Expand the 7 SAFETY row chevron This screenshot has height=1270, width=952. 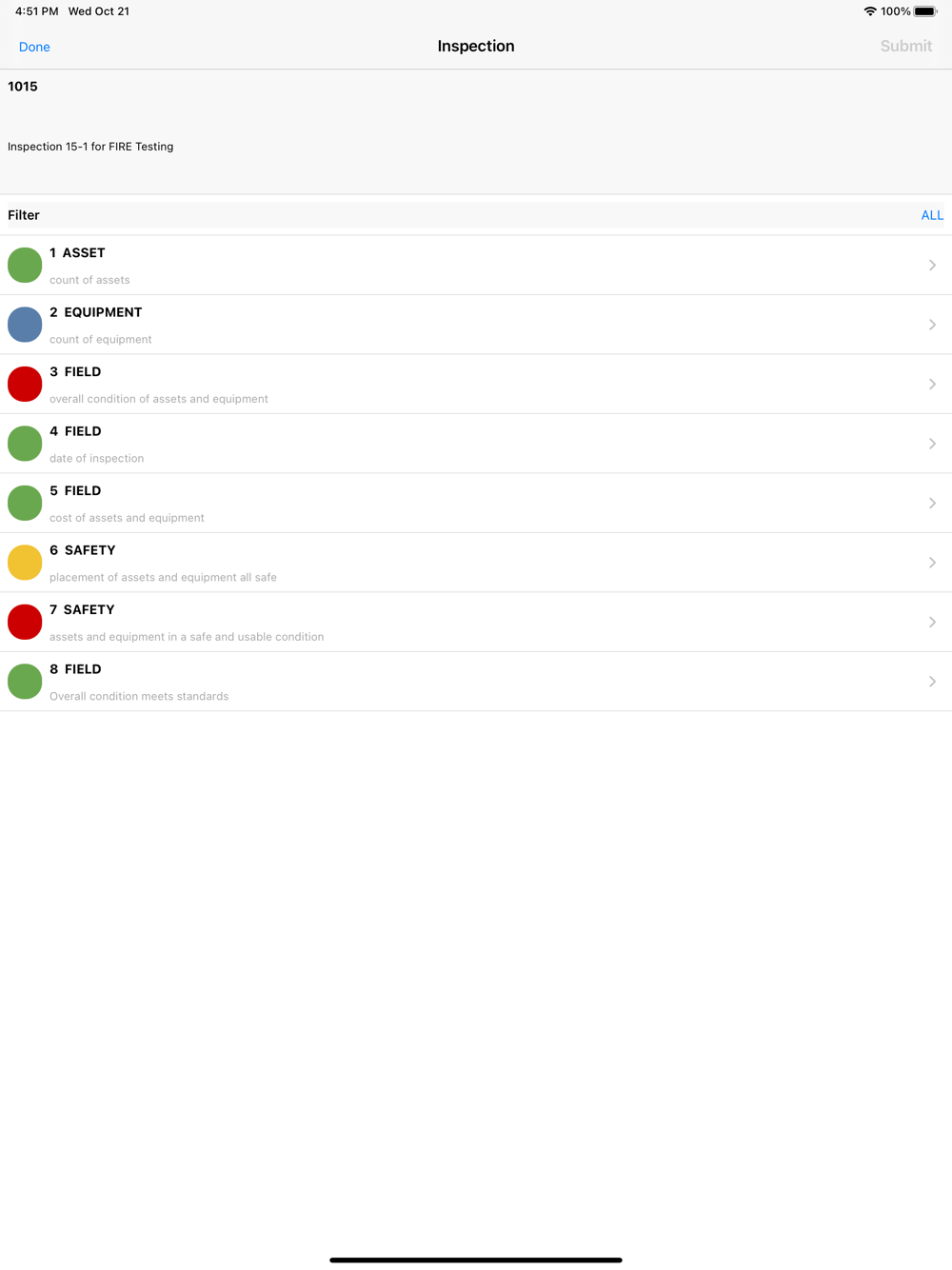coord(932,623)
